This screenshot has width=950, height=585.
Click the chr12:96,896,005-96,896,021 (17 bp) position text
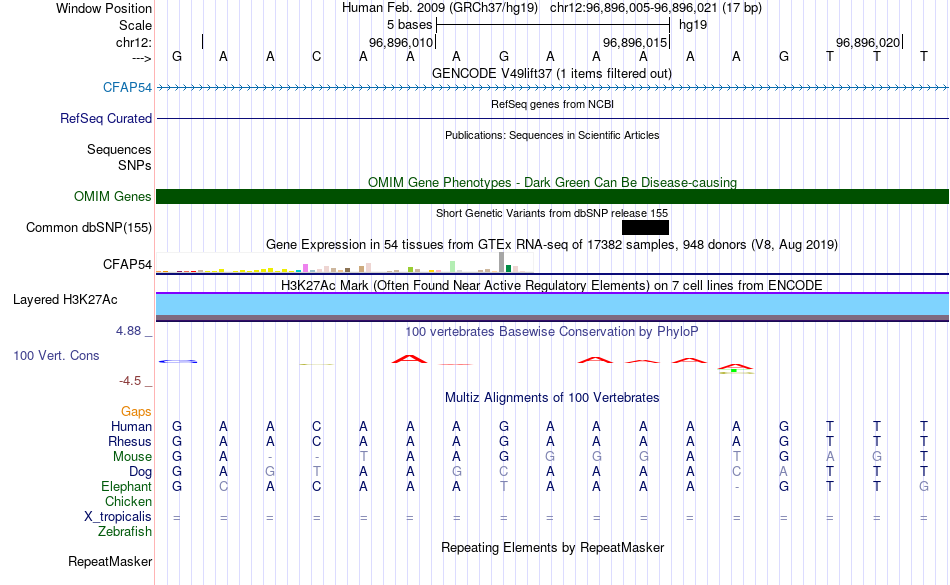(656, 8)
